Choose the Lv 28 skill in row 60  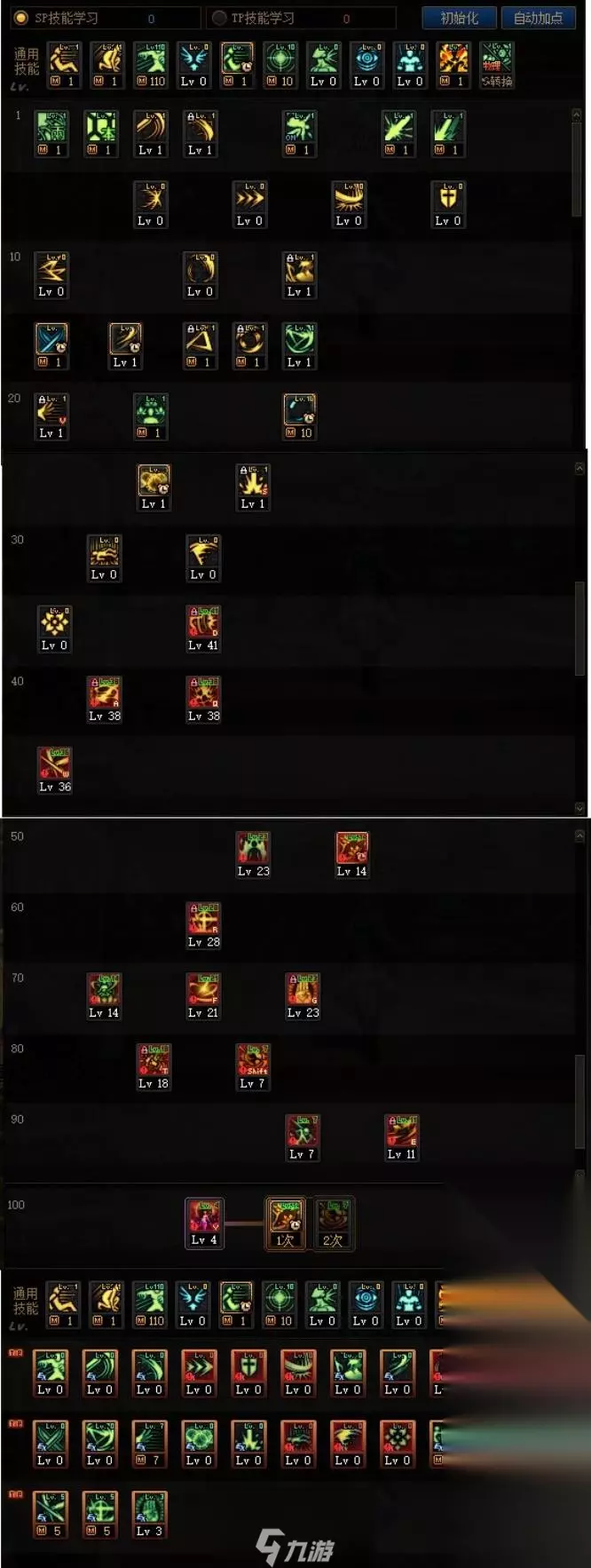[x=203, y=924]
